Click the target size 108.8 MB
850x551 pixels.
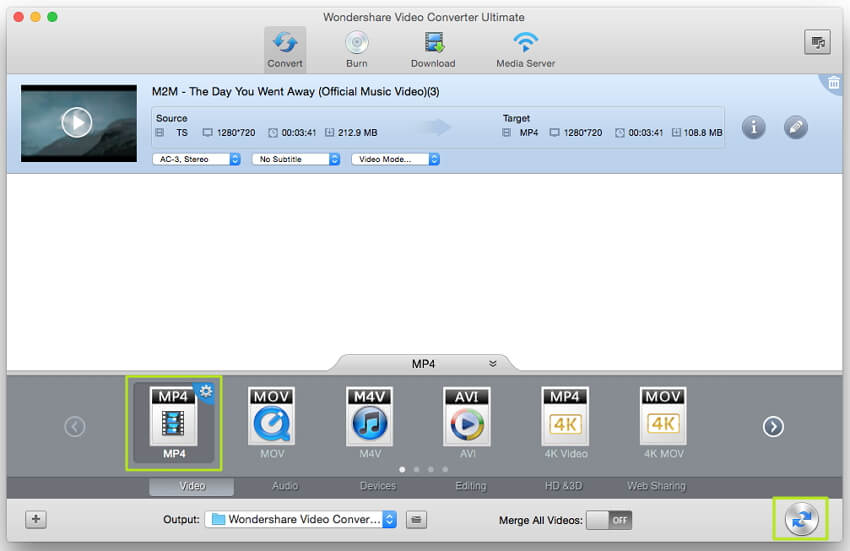(x=703, y=132)
